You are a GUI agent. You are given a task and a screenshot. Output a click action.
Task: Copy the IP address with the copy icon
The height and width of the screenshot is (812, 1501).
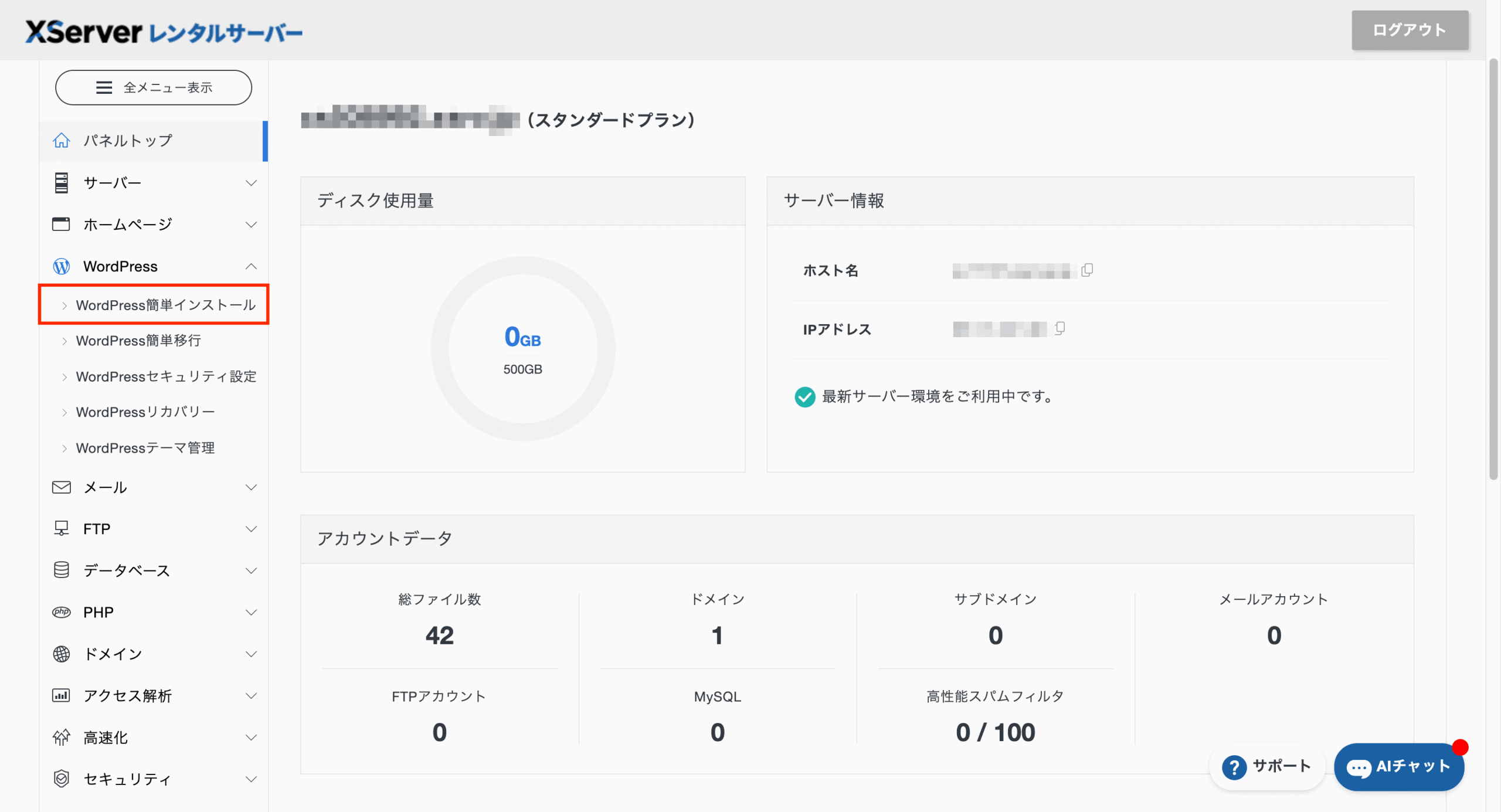1059,329
